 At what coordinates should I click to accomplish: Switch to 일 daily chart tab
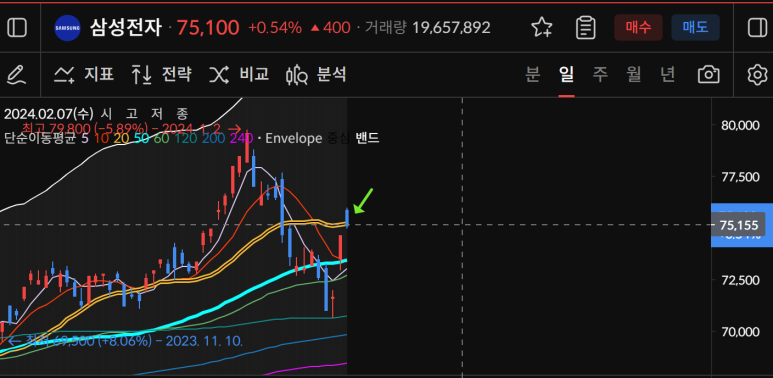(566, 74)
